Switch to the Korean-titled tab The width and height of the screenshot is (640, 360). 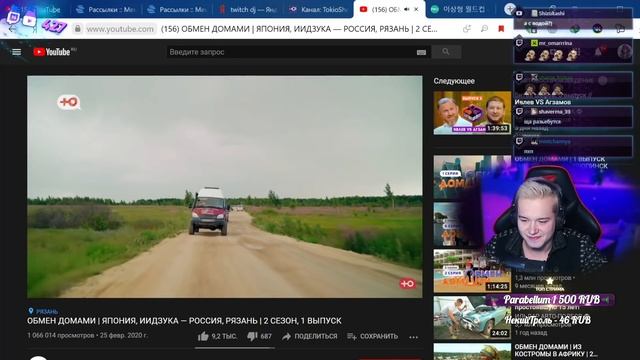pyautogui.click(x=459, y=9)
